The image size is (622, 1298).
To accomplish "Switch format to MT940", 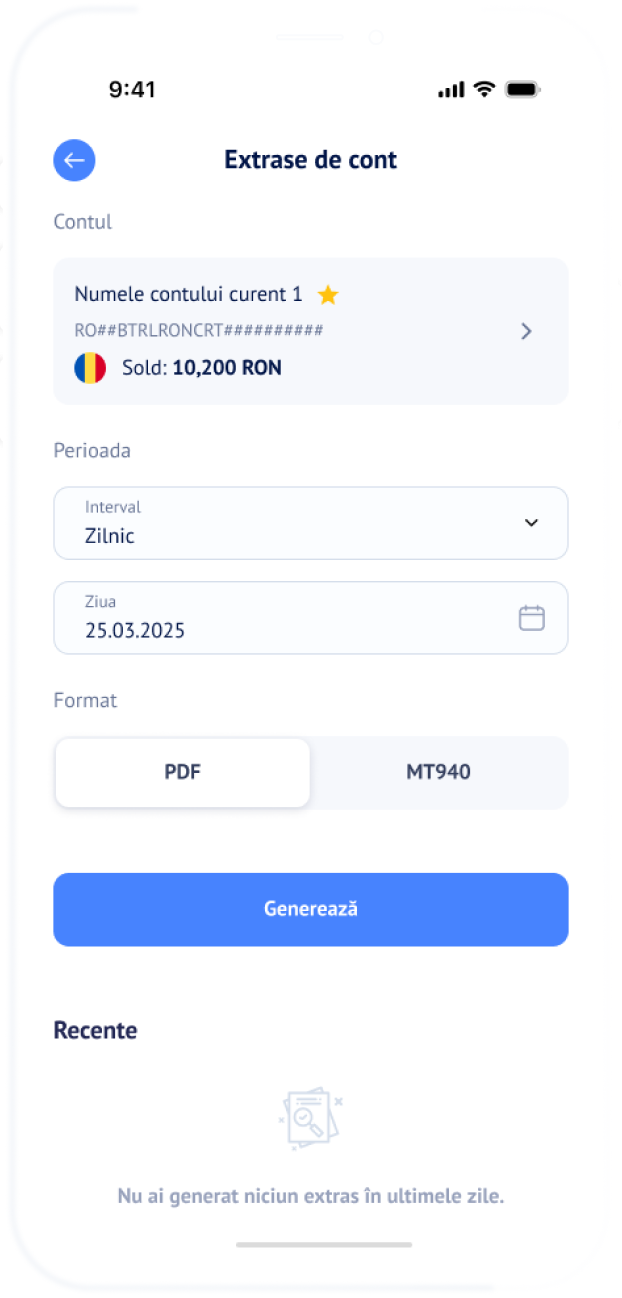I will (x=438, y=772).
